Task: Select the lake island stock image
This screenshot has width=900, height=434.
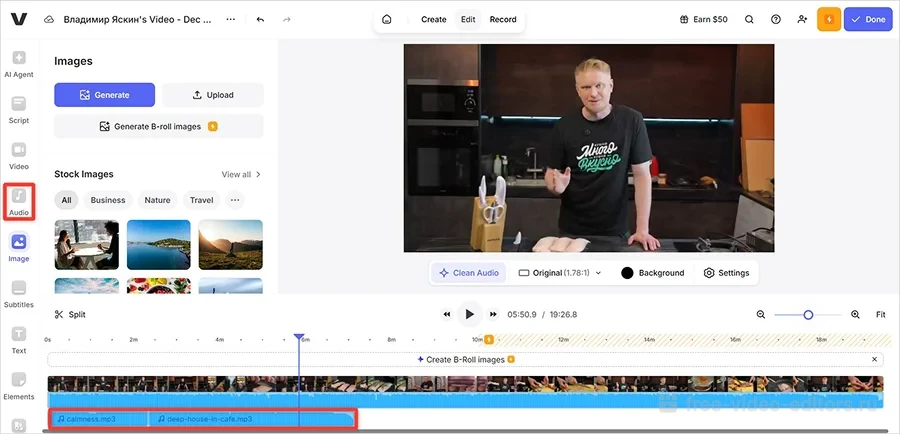Action: [158, 245]
